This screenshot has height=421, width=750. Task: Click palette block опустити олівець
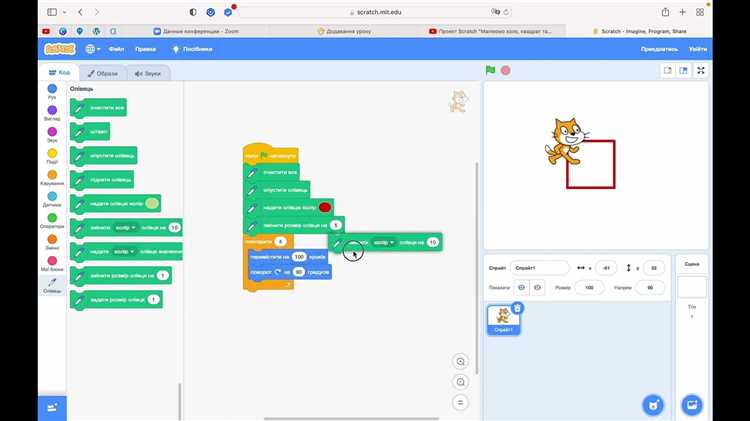[x=103, y=155]
